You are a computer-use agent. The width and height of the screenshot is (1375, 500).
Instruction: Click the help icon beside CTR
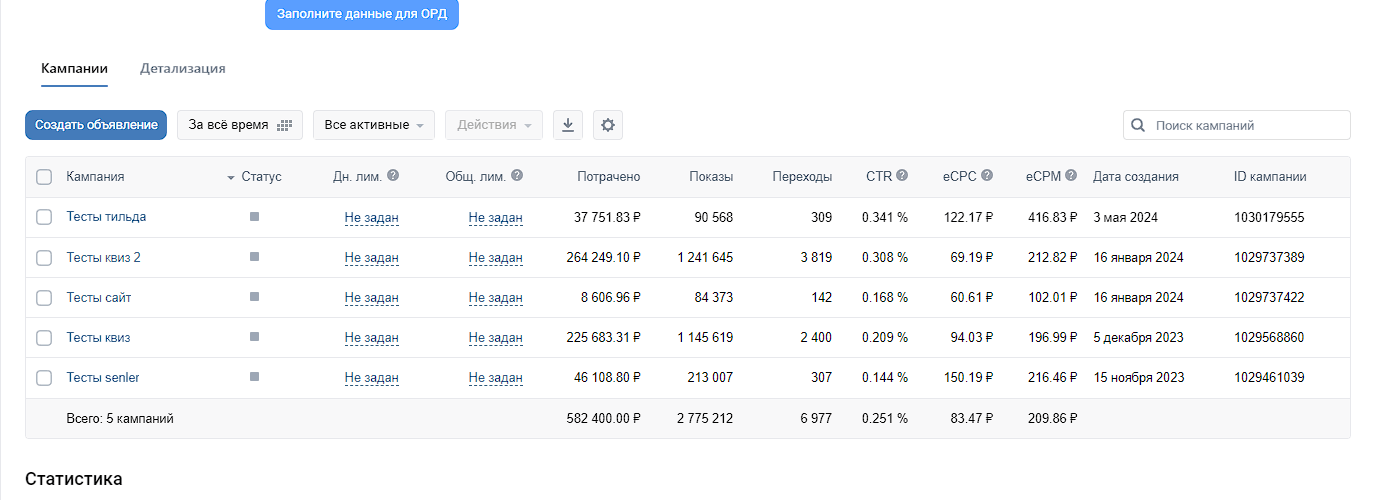[x=902, y=175]
